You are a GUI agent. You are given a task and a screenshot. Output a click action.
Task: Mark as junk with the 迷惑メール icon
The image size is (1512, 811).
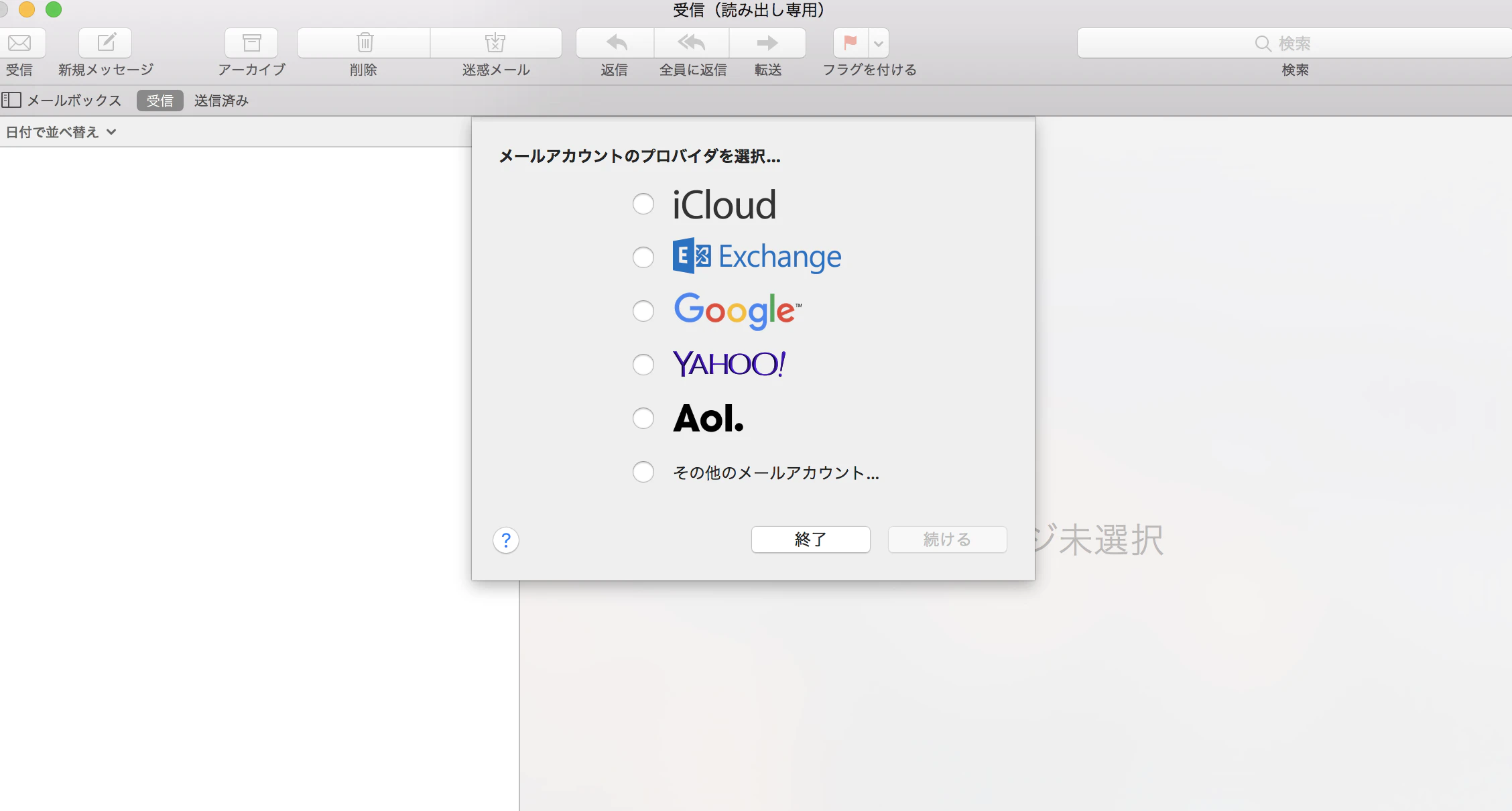point(496,43)
